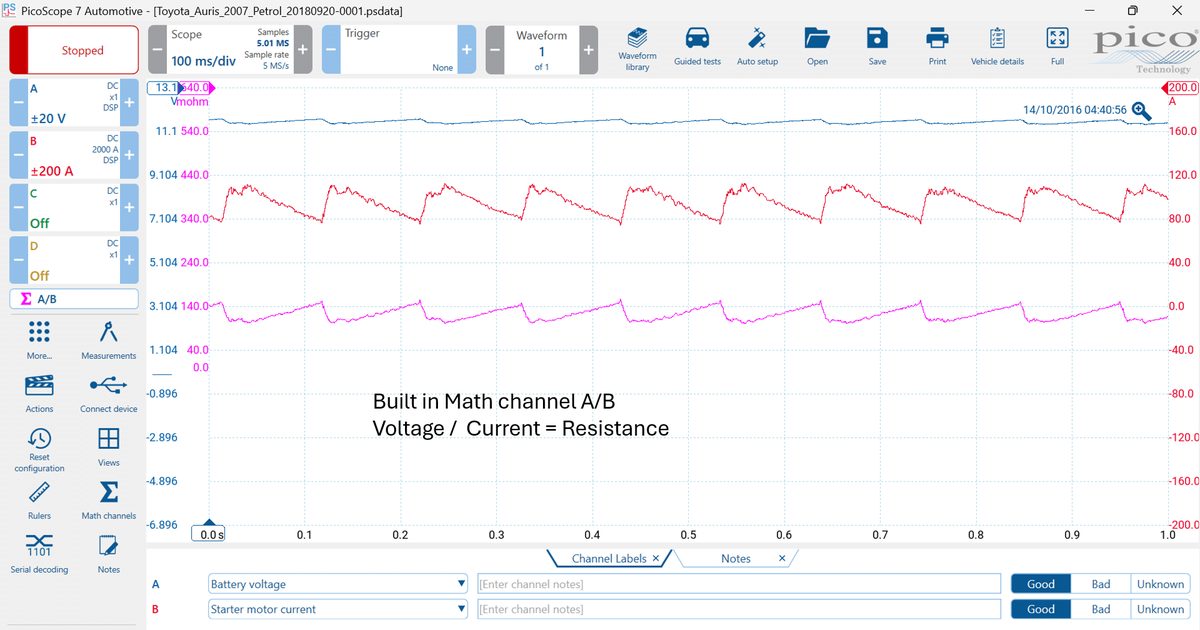Open channel A ±20 V settings
Screen dimensions: 1200x630
coord(73,102)
